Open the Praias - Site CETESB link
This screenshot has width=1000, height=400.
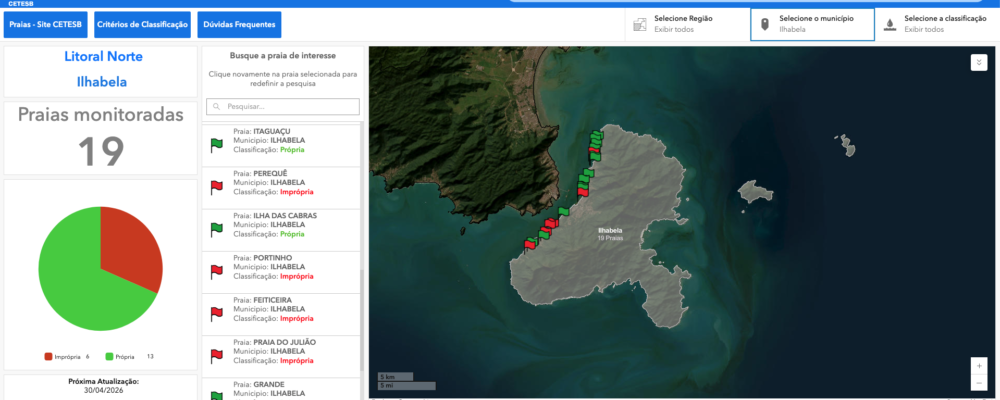(46, 24)
